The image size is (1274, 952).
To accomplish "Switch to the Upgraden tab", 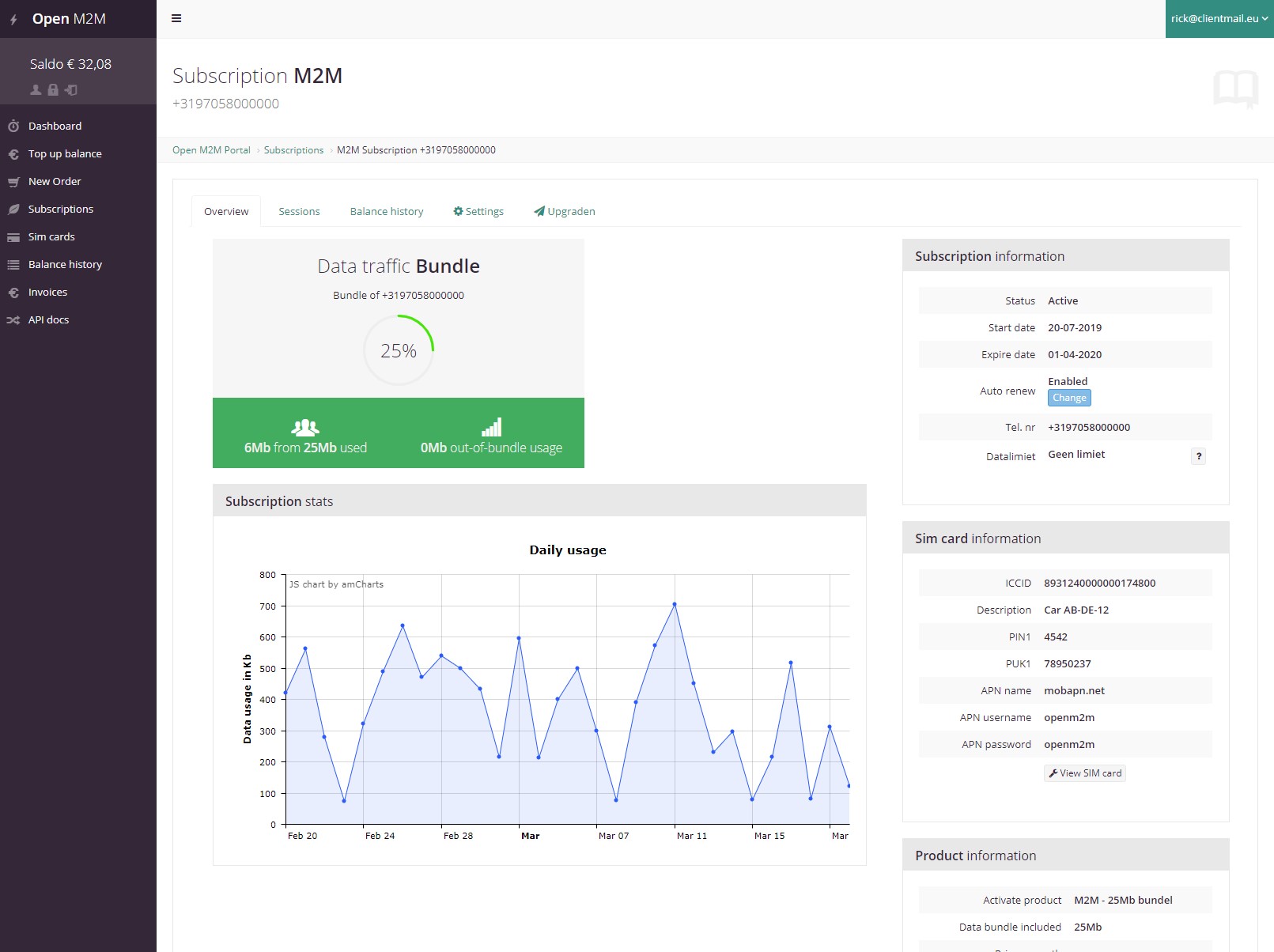I will tap(564, 211).
